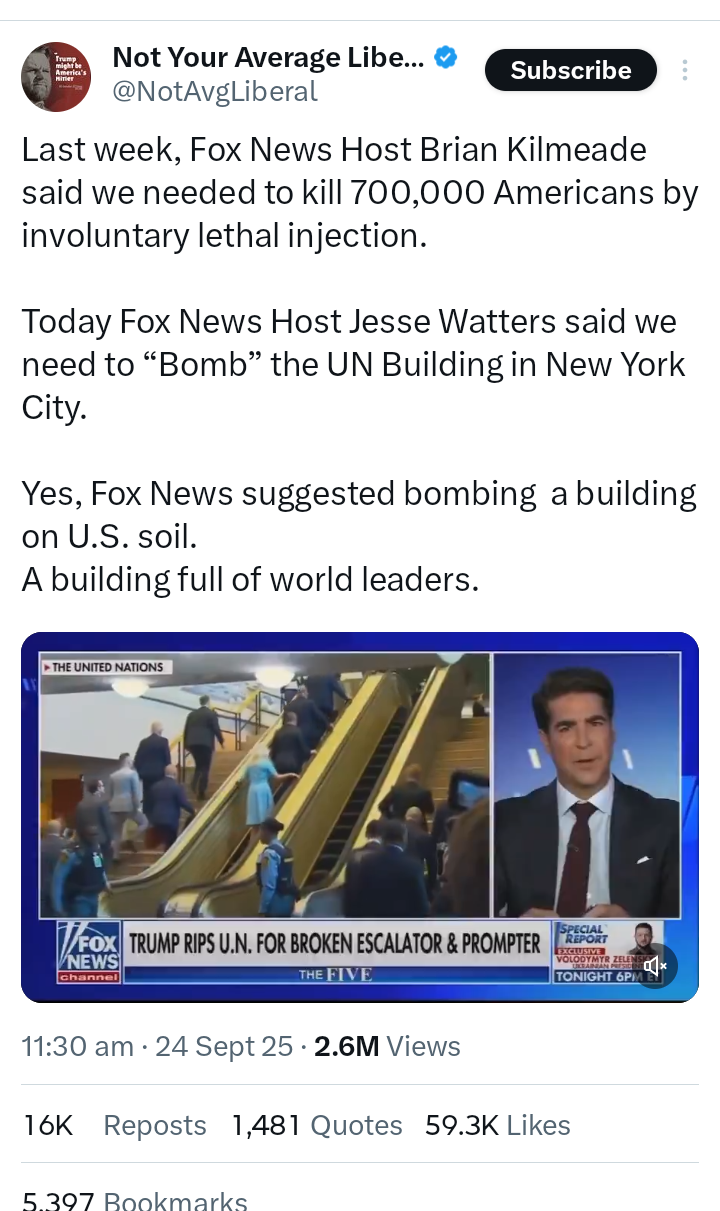Unmute the video with the speaker icon
The width and height of the screenshot is (720, 1211).
pos(655,965)
